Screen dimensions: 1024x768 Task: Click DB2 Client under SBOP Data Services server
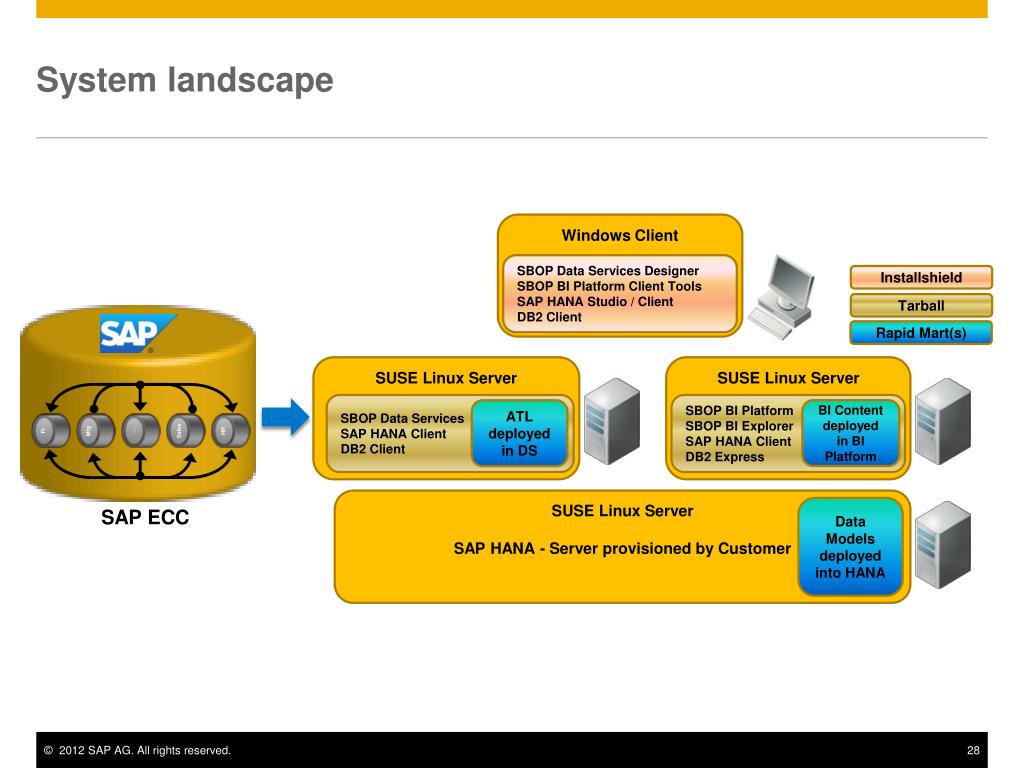[372, 449]
